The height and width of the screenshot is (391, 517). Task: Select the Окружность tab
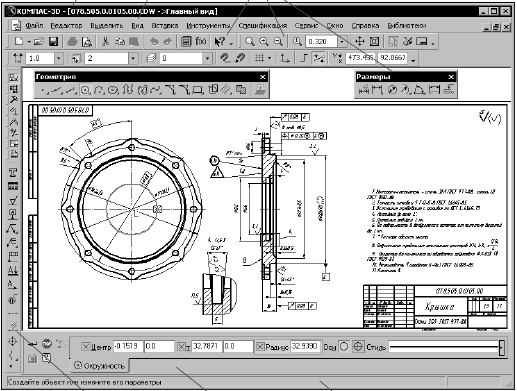[99, 366]
